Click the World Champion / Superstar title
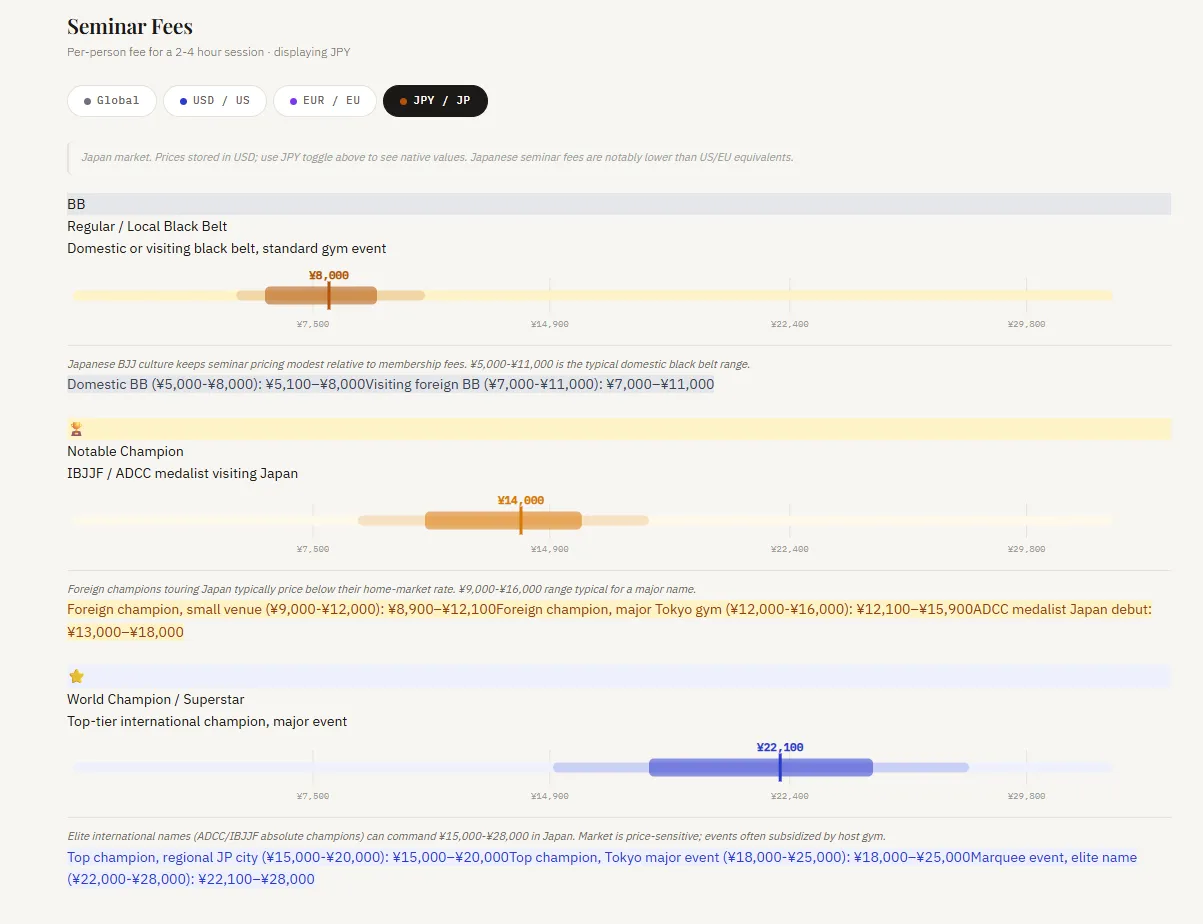Viewport: 1203px width, 924px height. coord(155,699)
